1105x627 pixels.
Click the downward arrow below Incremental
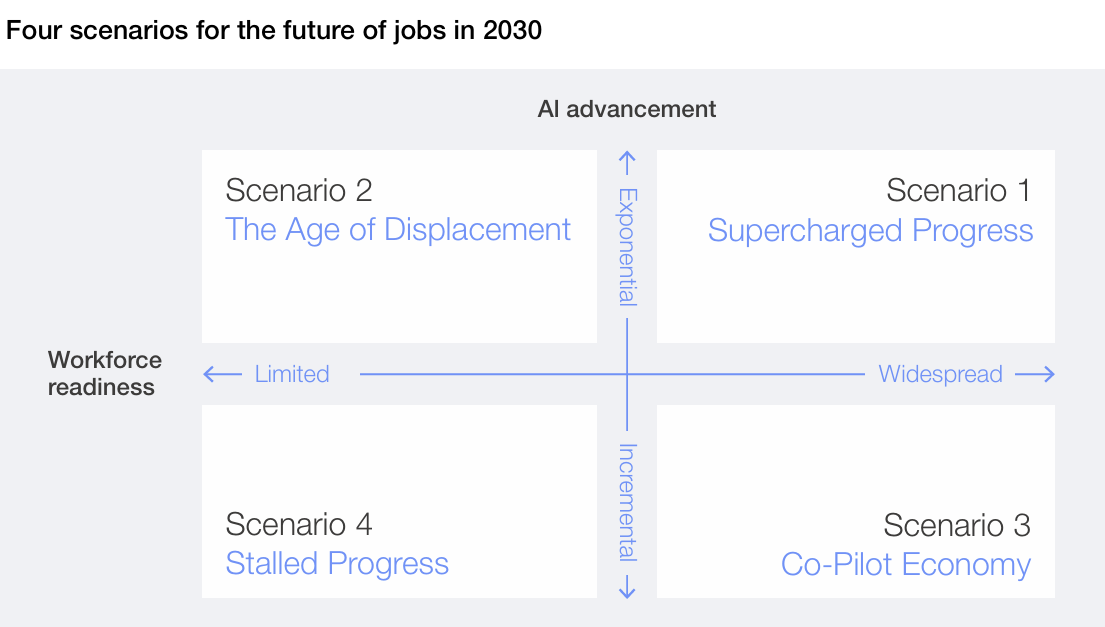tap(627, 586)
